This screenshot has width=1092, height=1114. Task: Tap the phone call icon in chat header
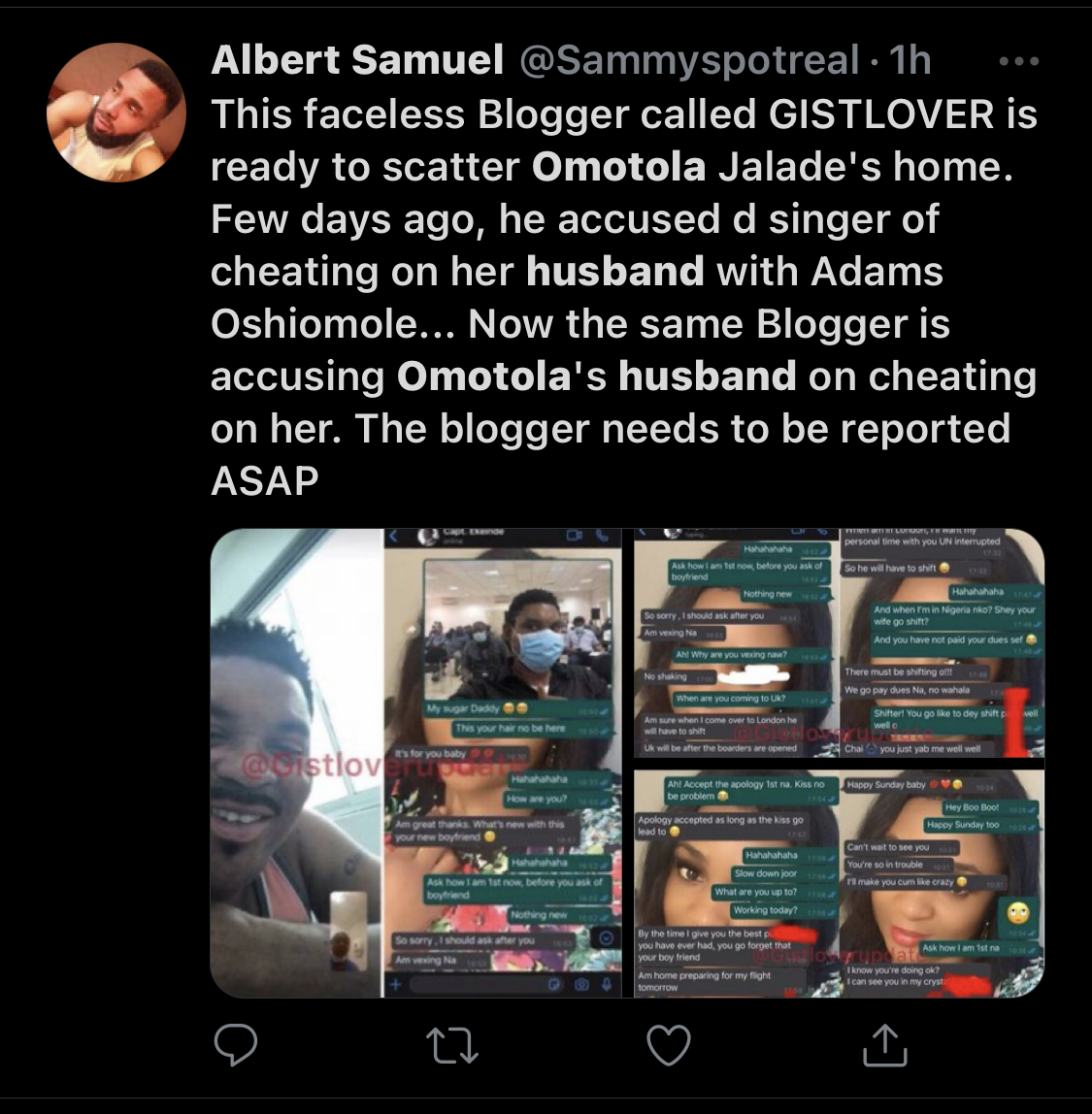coord(602,537)
